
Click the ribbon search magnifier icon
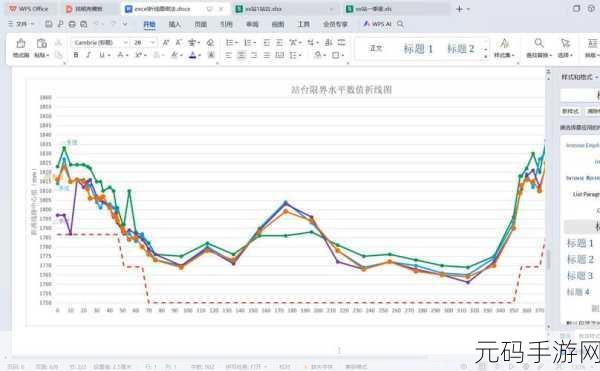click(x=400, y=24)
